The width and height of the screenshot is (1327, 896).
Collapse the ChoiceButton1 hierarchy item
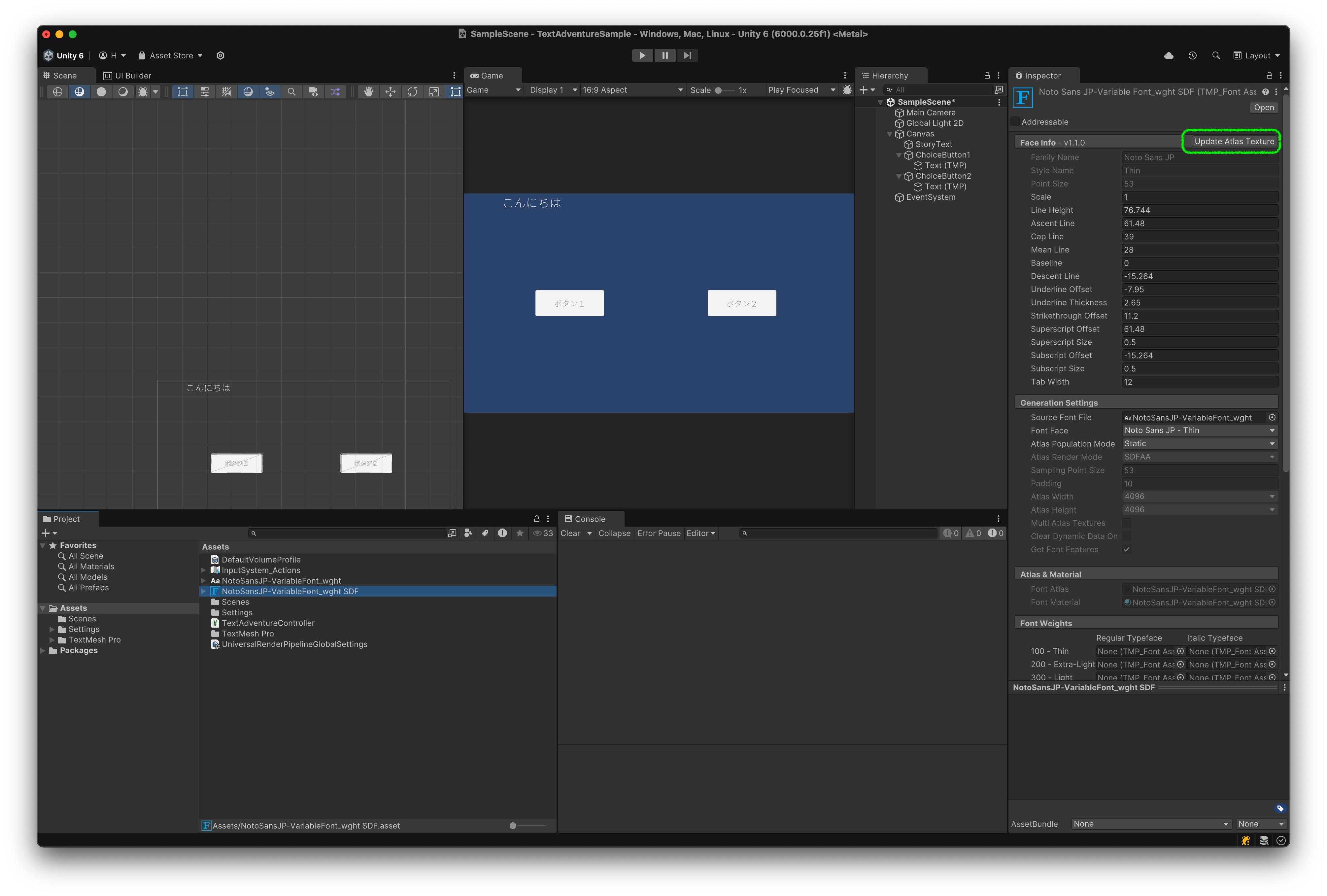click(x=899, y=155)
